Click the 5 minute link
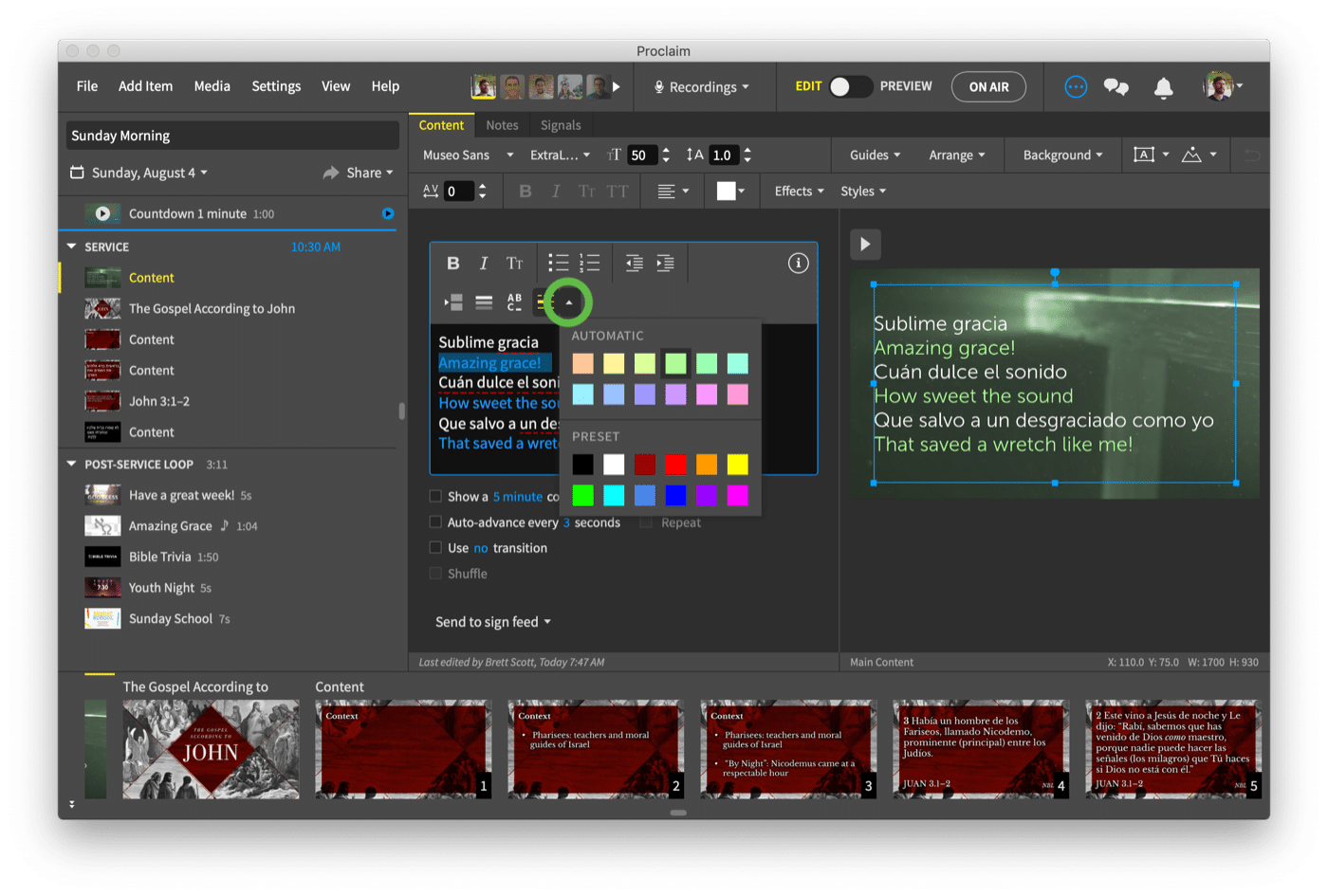The height and width of the screenshot is (896, 1328). coord(518,496)
